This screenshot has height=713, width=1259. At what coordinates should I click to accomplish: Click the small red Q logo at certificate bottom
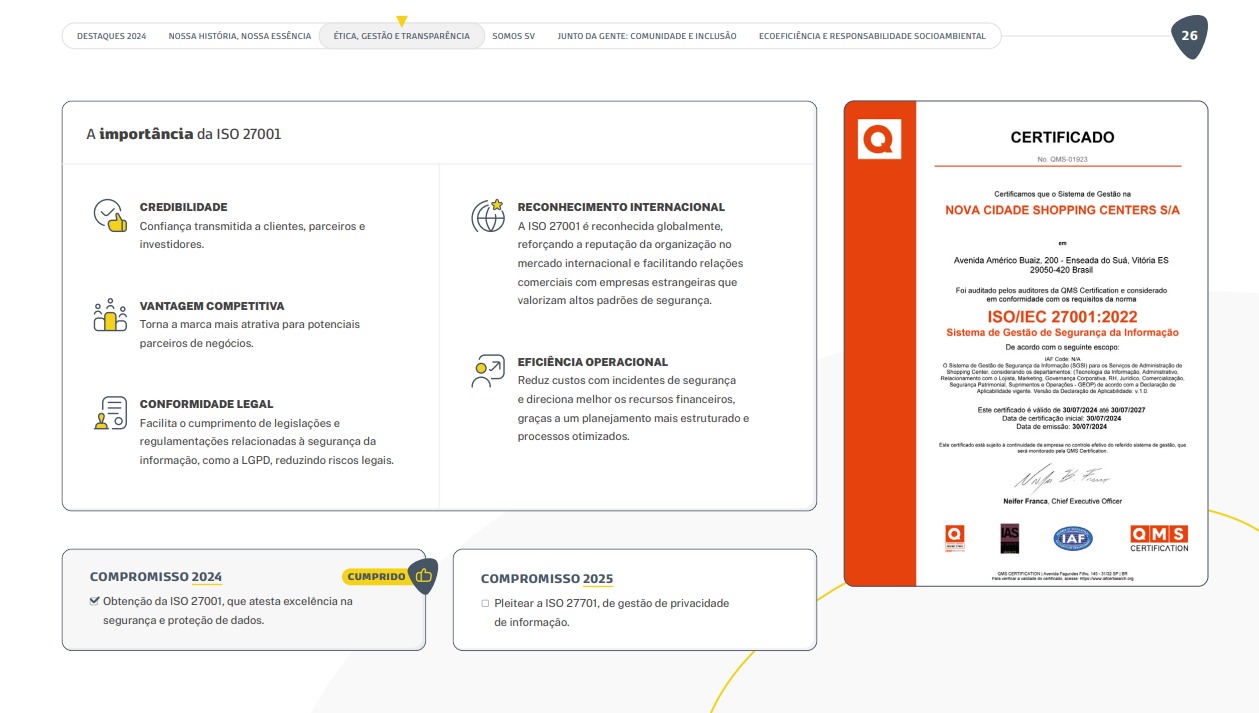pos(955,537)
